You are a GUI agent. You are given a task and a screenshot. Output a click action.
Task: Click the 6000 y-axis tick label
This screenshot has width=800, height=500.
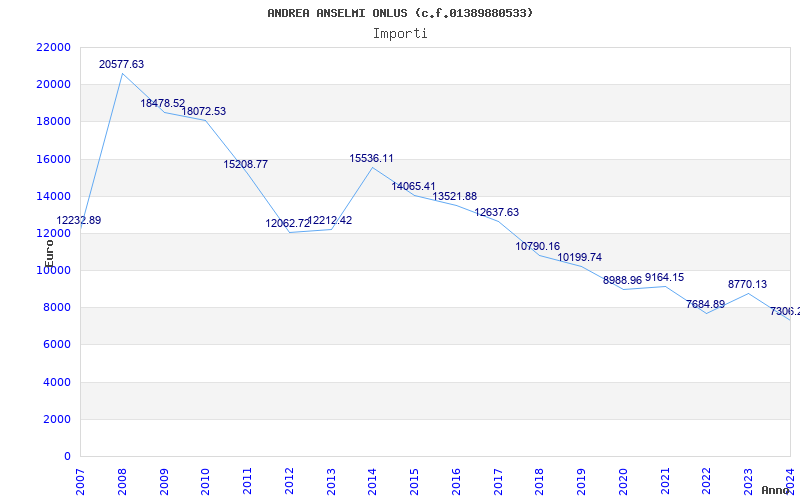(57, 345)
